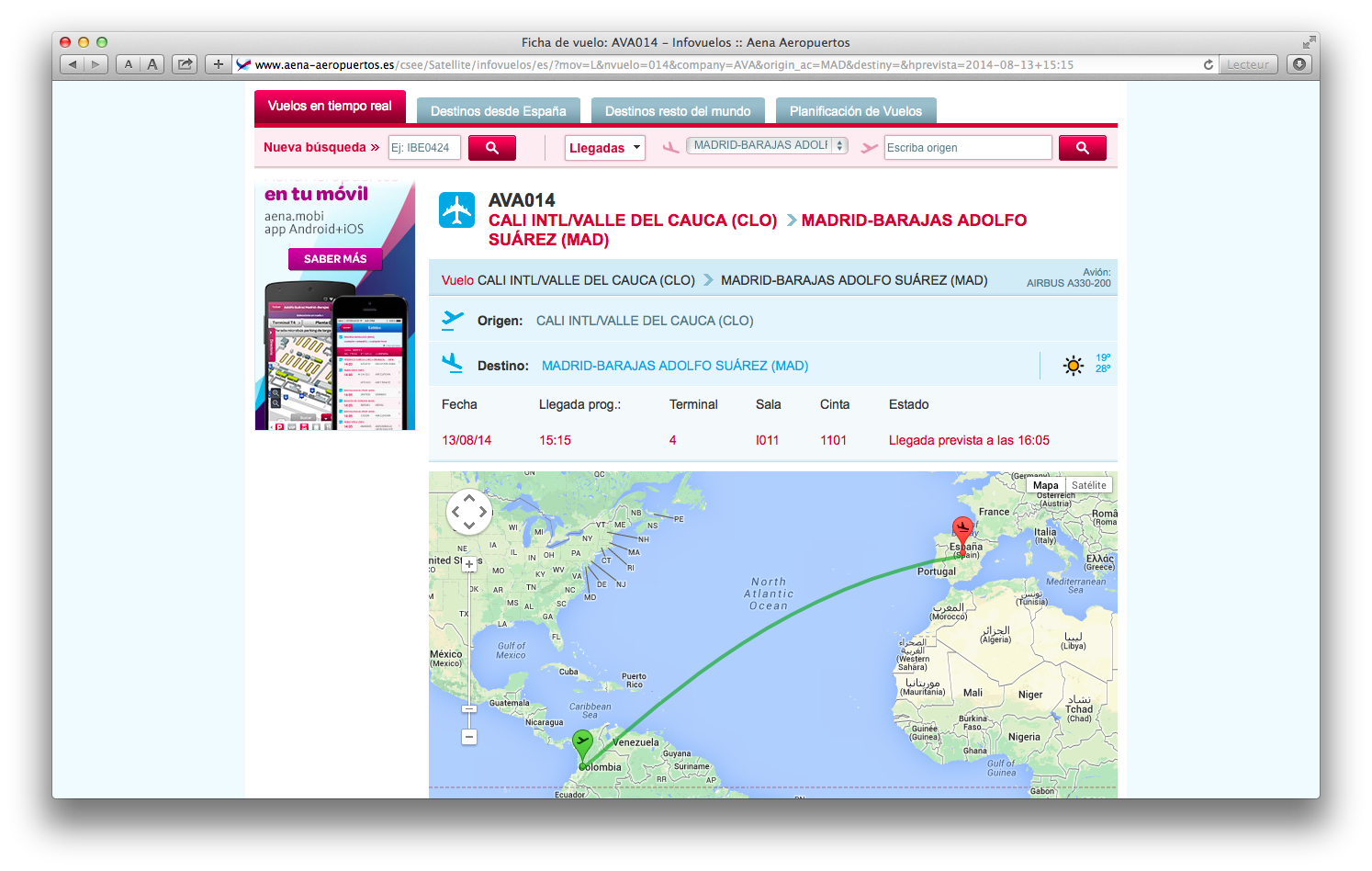The width and height of the screenshot is (1372, 871).
Task: Open the Destinos desde España tab
Action: (498, 111)
